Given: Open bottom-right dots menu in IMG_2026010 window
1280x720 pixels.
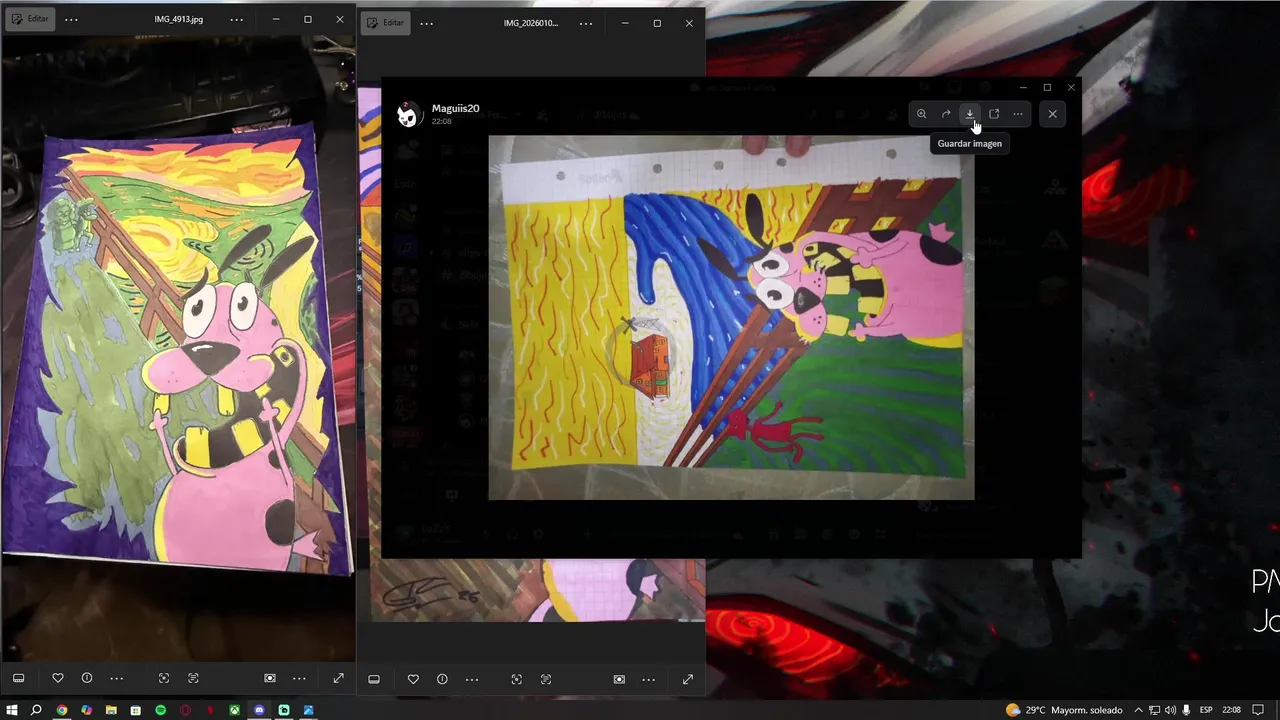Looking at the screenshot, I should coord(648,679).
